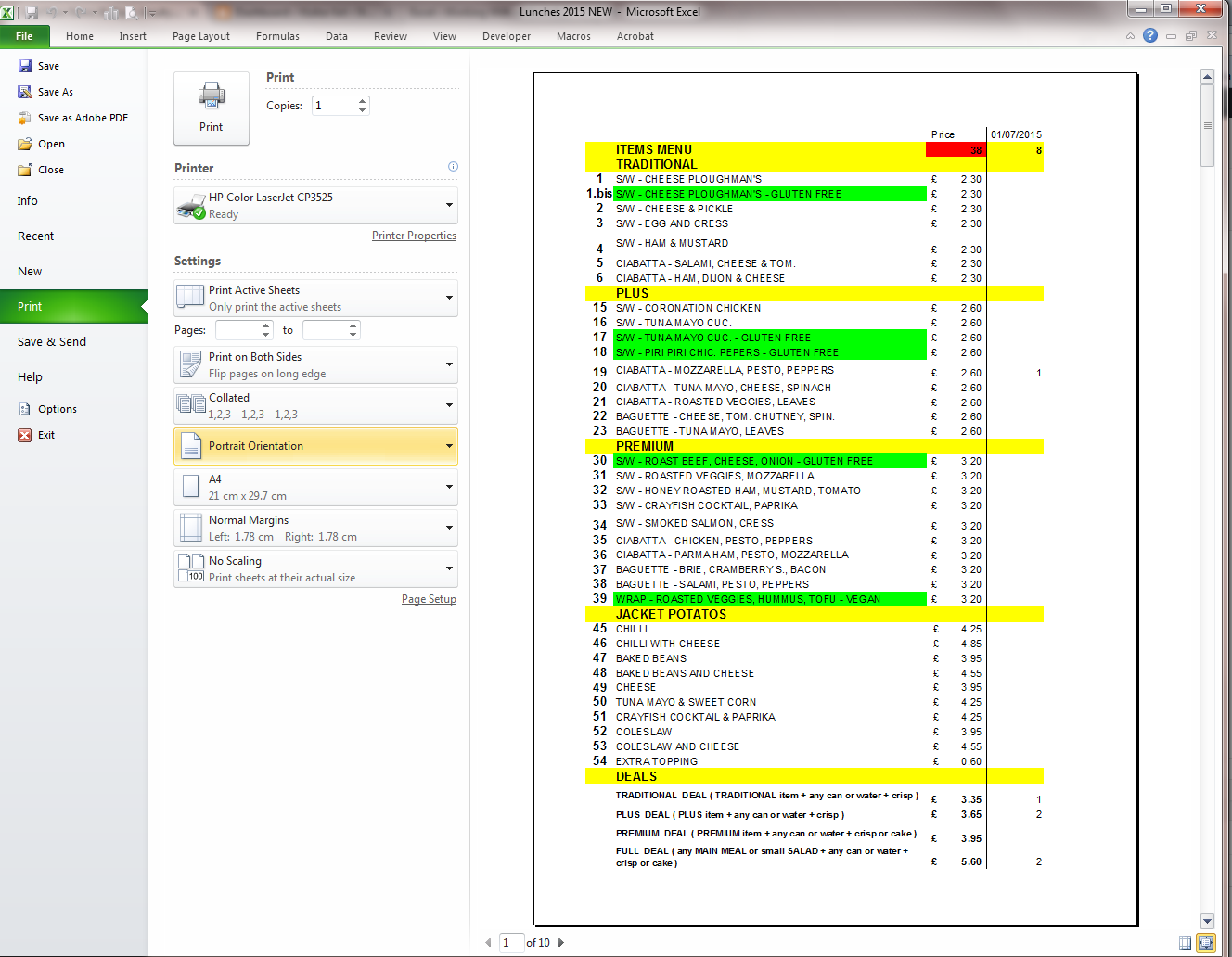
Task: Click the Quick Access Save icon in title bar
Action: [32, 13]
